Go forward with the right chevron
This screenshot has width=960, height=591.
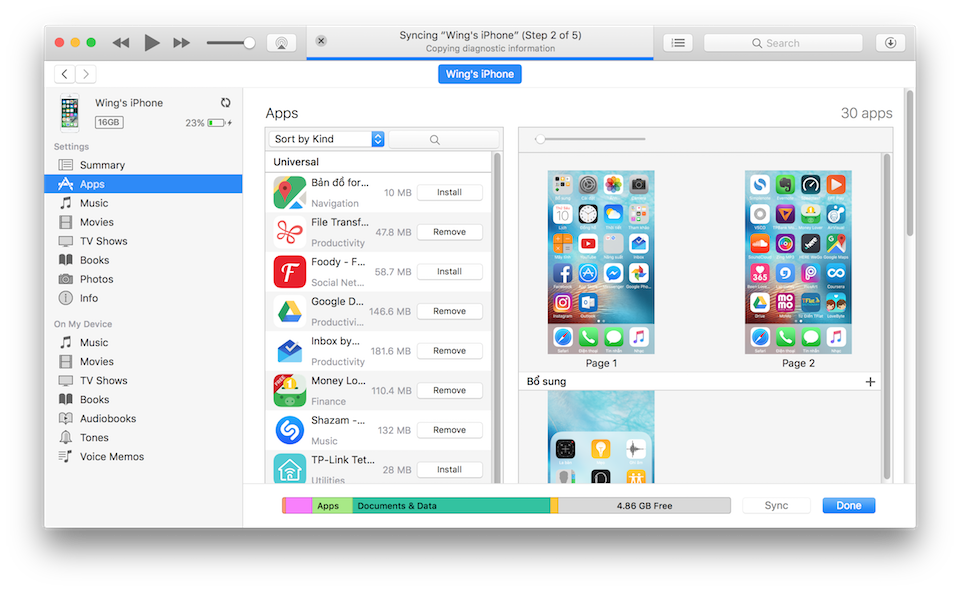point(86,74)
